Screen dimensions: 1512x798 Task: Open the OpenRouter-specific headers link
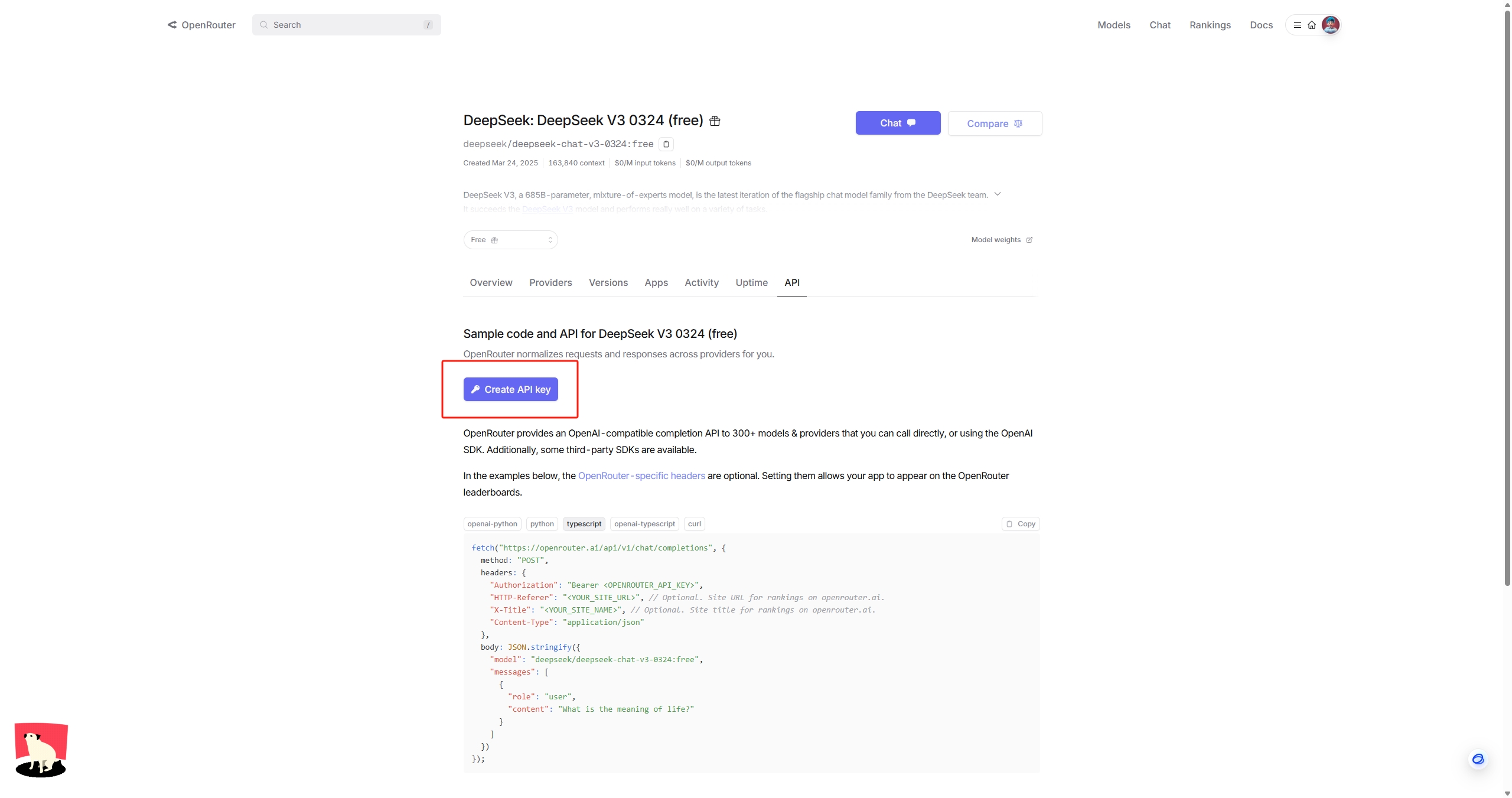641,475
